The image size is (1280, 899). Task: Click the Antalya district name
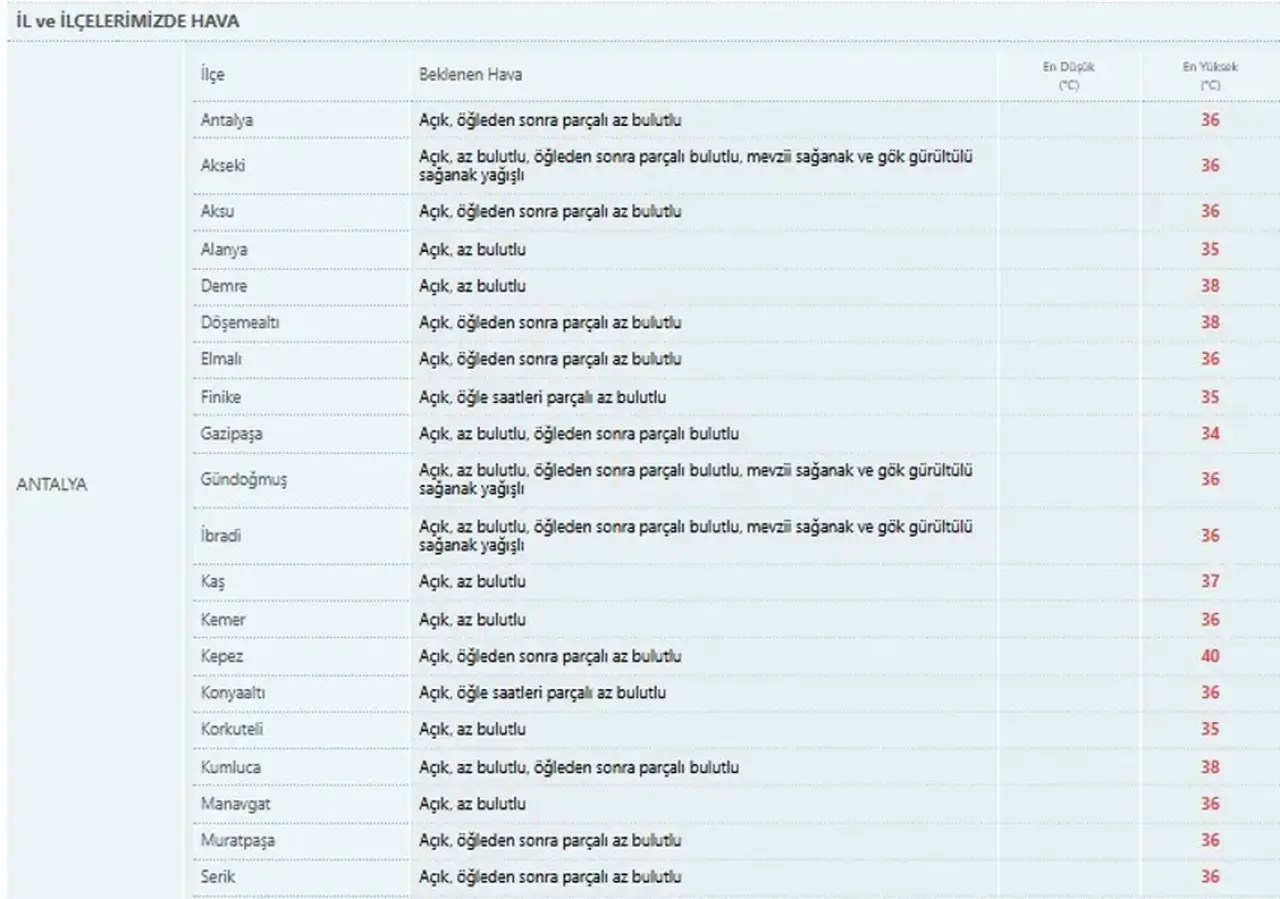[226, 120]
